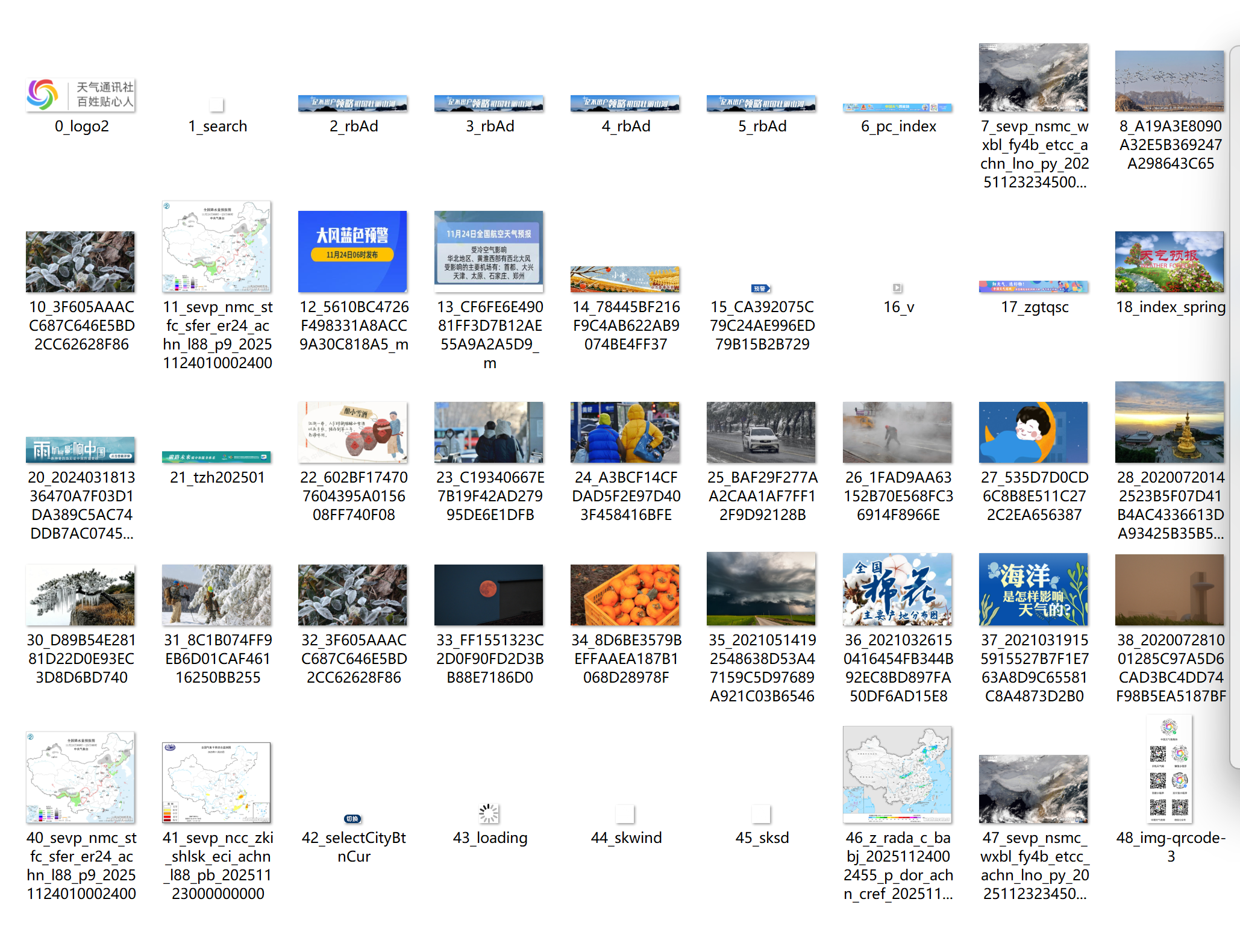Select the 18_index_spring weather forecast image
Viewport: 1240px width, 952px height.
pos(1169,262)
